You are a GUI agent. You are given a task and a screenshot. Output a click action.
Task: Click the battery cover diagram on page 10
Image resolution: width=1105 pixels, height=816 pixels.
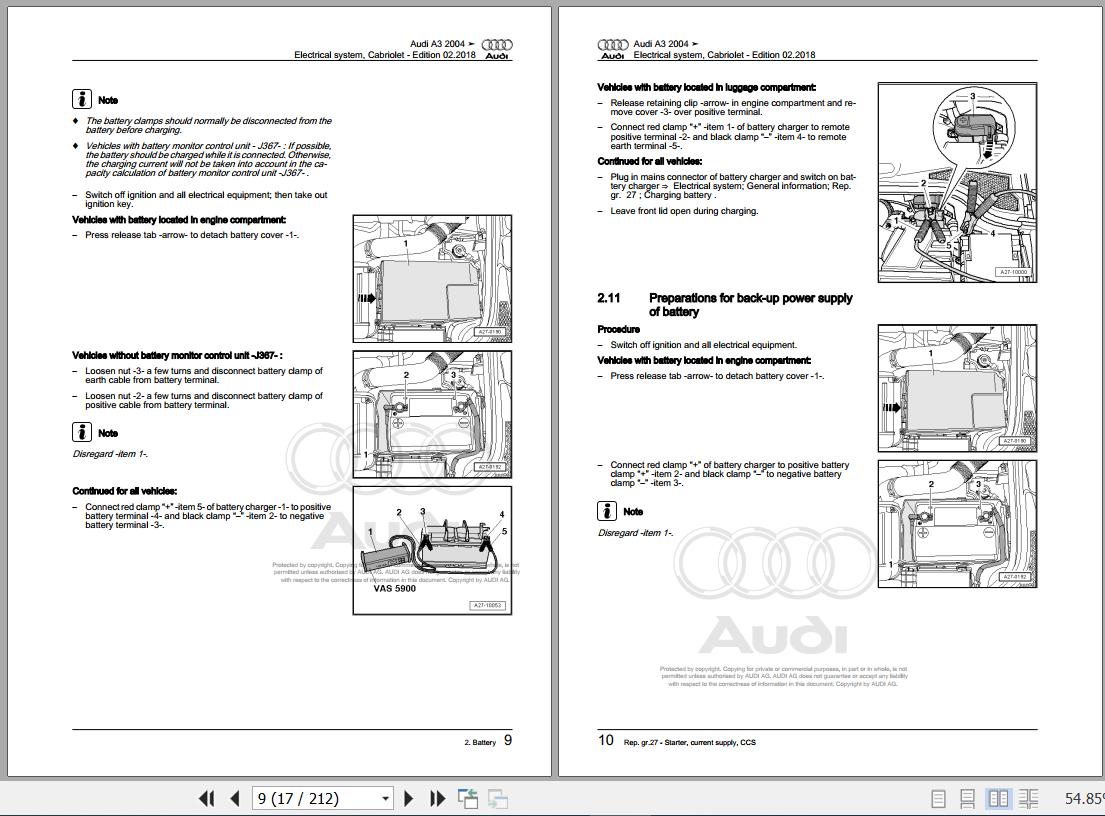point(957,388)
